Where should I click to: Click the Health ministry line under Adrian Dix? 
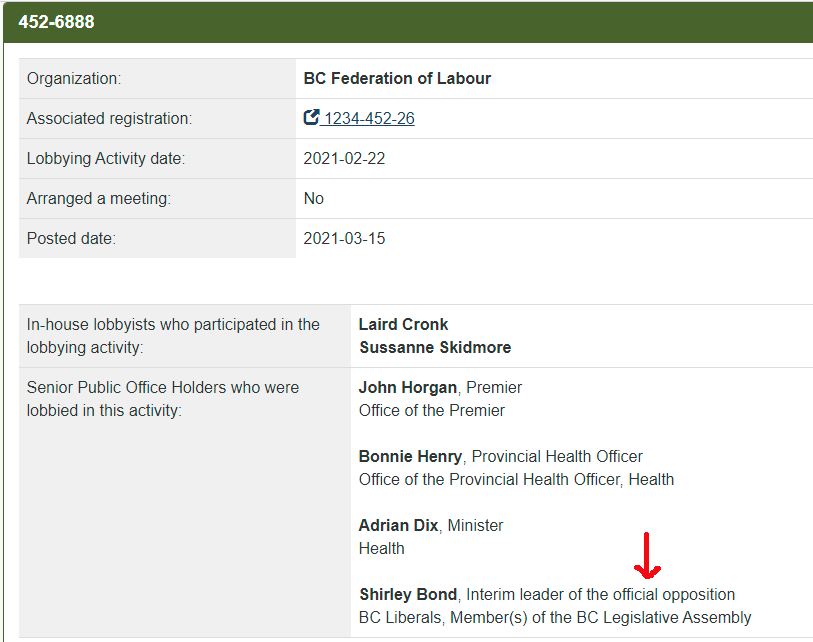tap(382, 548)
